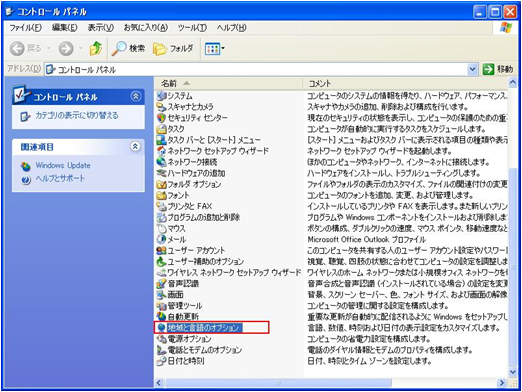Select 地域と言語のオプション globe icon

coord(162,328)
